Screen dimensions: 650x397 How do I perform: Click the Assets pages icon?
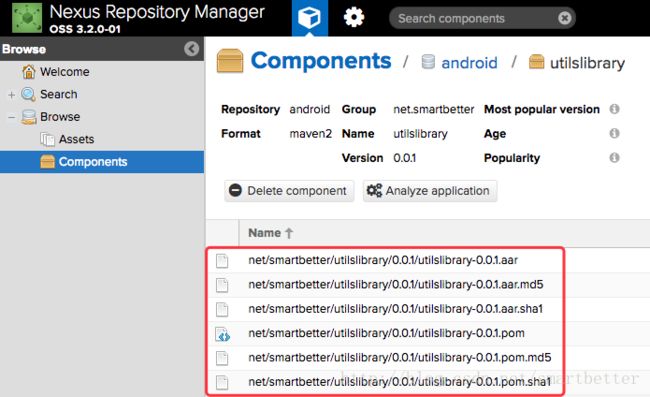point(47,139)
